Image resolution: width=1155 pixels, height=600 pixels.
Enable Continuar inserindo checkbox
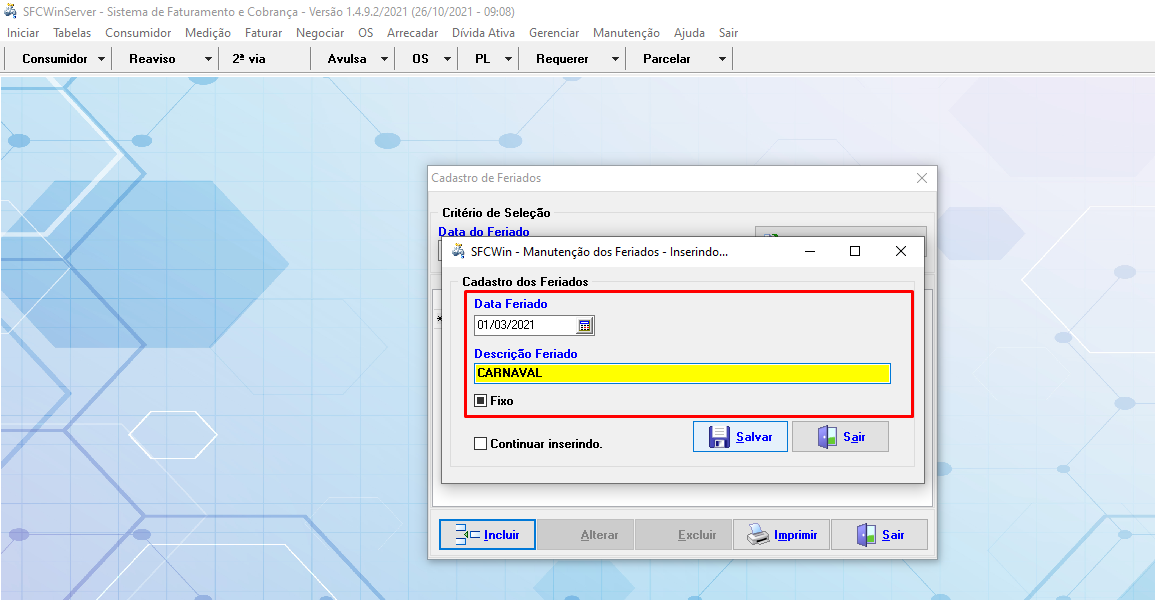(x=481, y=444)
